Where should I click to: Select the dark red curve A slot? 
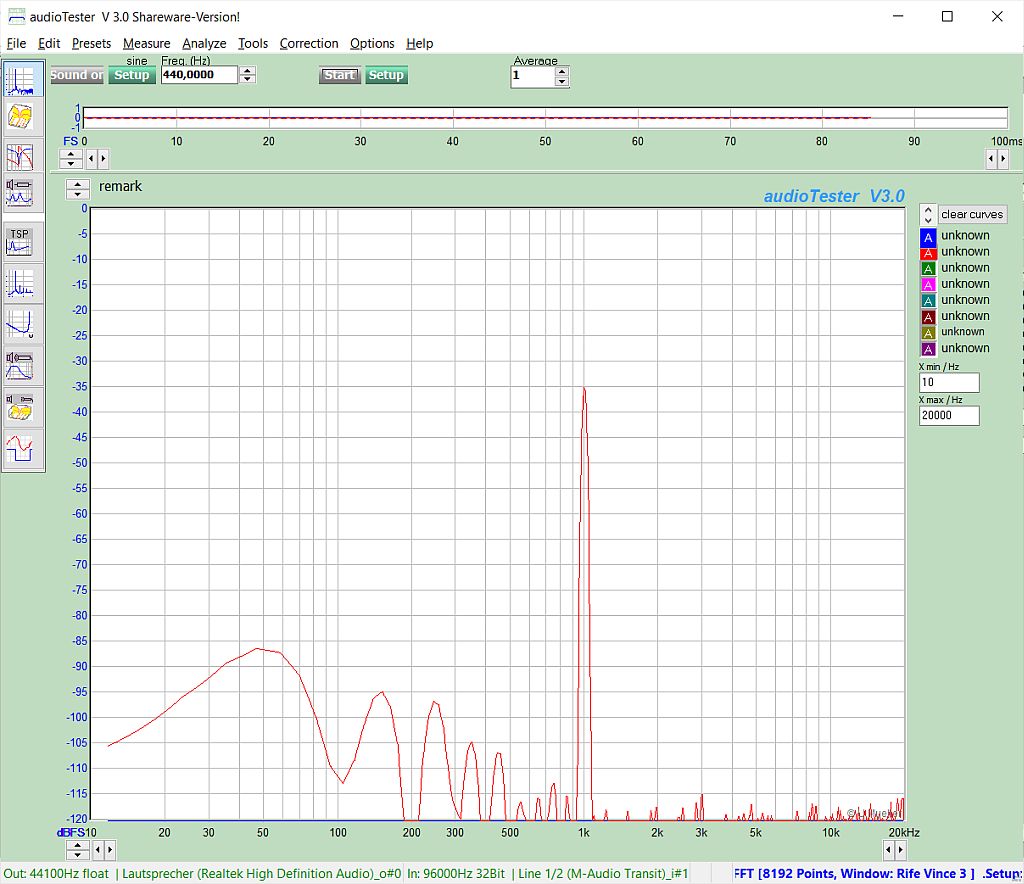pos(928,317)
